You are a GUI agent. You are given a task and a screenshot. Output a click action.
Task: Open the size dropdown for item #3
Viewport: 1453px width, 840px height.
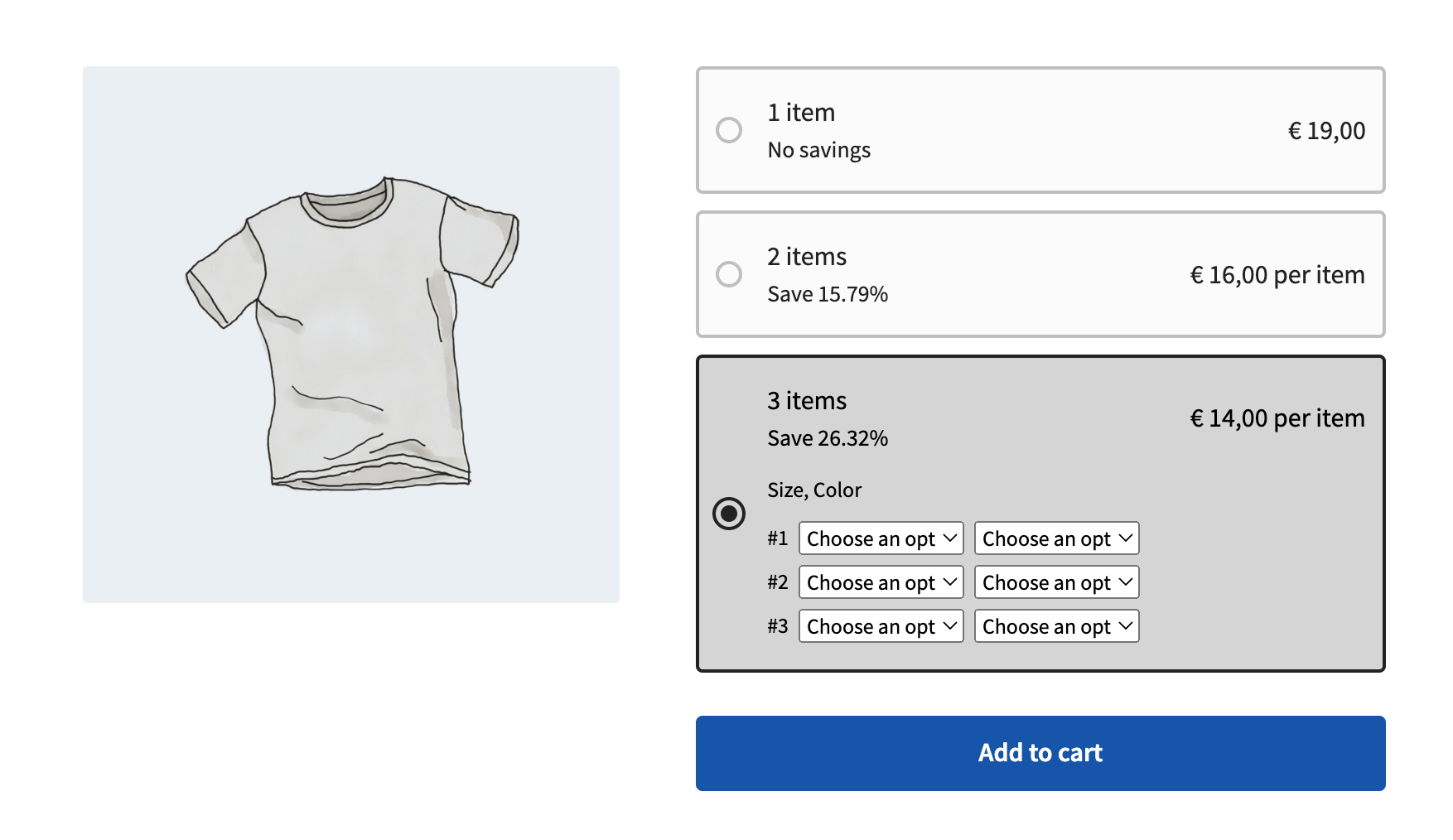pyautogui.click(x=881, y=626)
